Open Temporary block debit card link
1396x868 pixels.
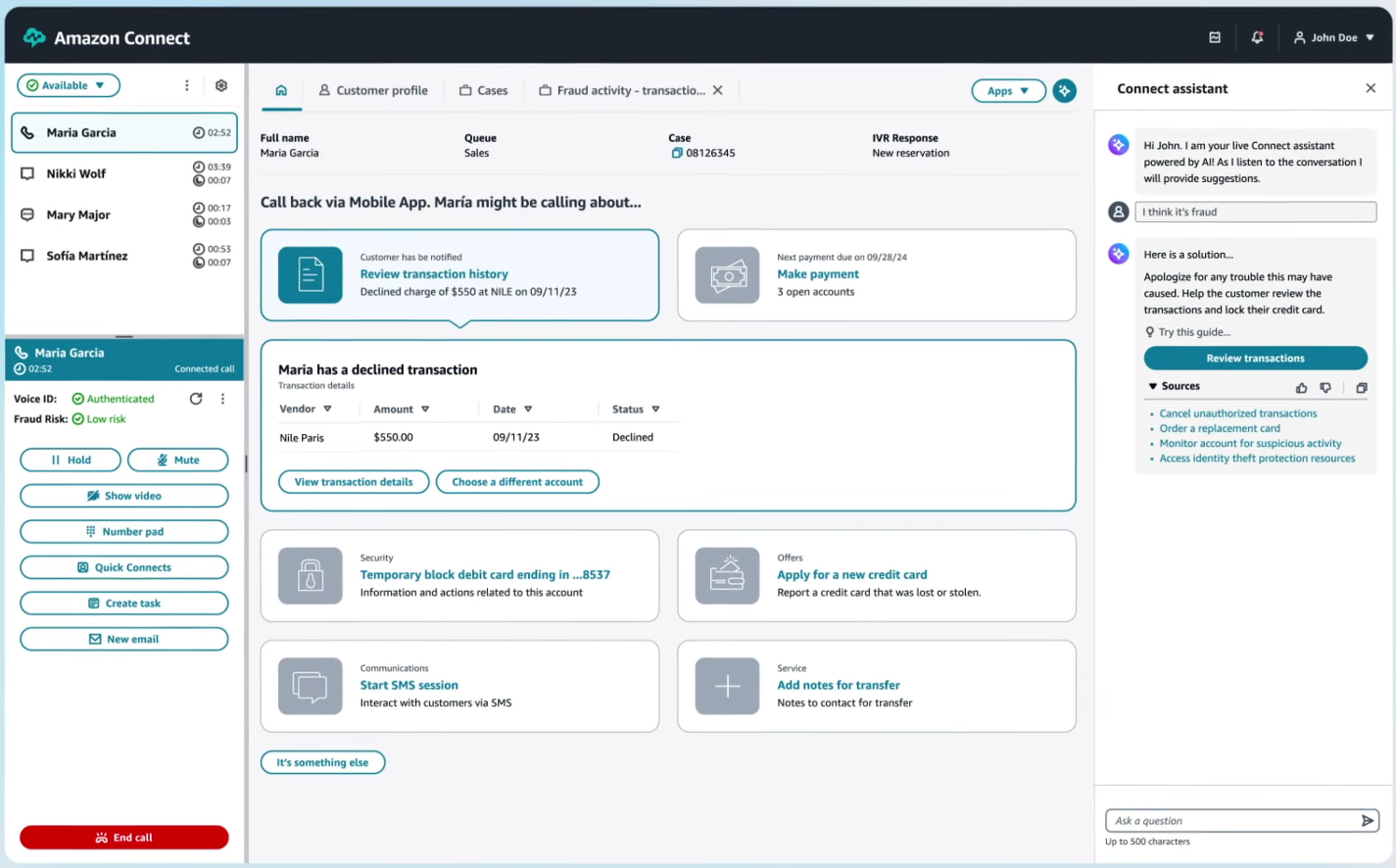485,575
